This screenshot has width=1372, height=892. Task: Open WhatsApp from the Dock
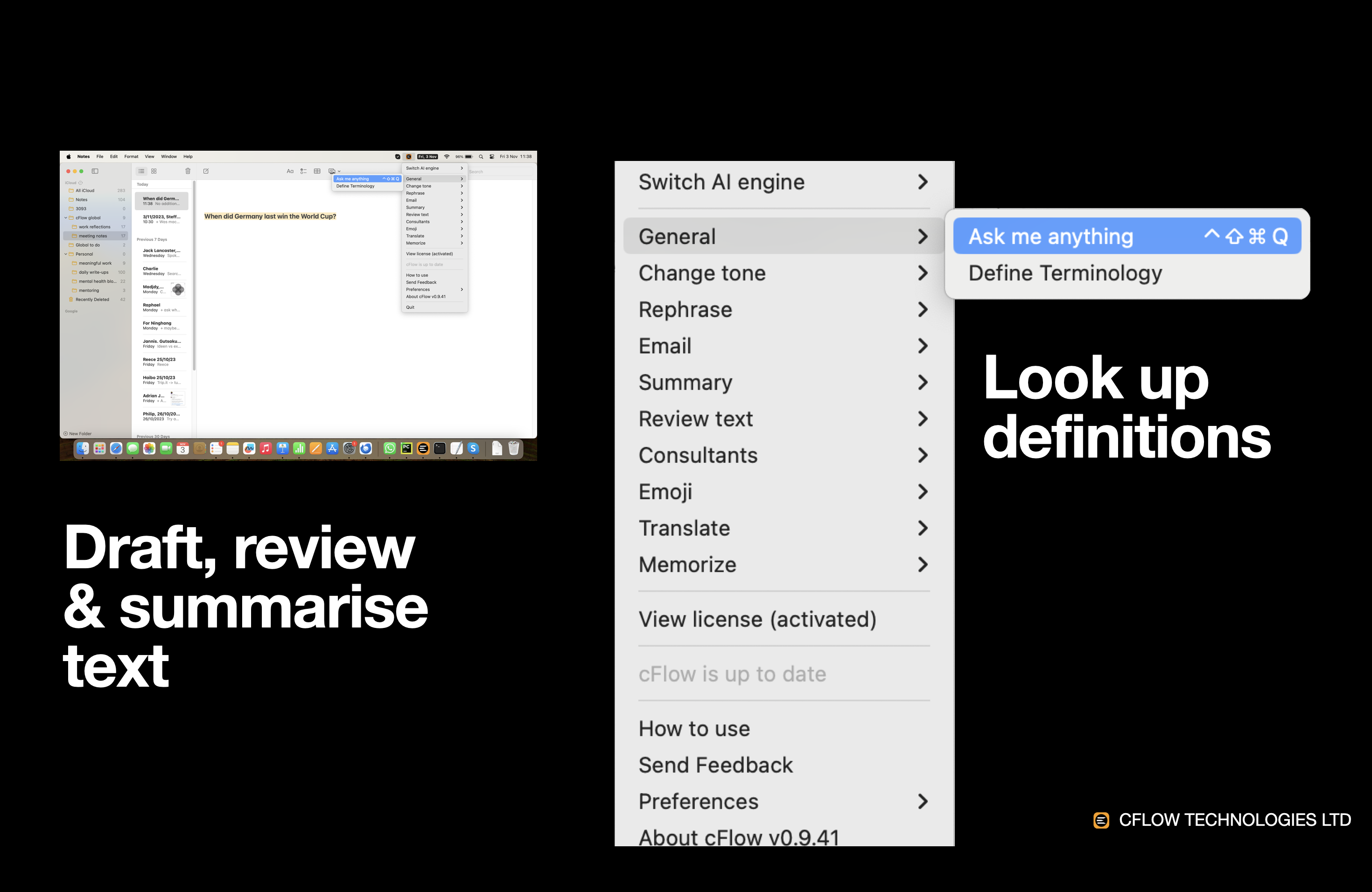pos(390,448)
